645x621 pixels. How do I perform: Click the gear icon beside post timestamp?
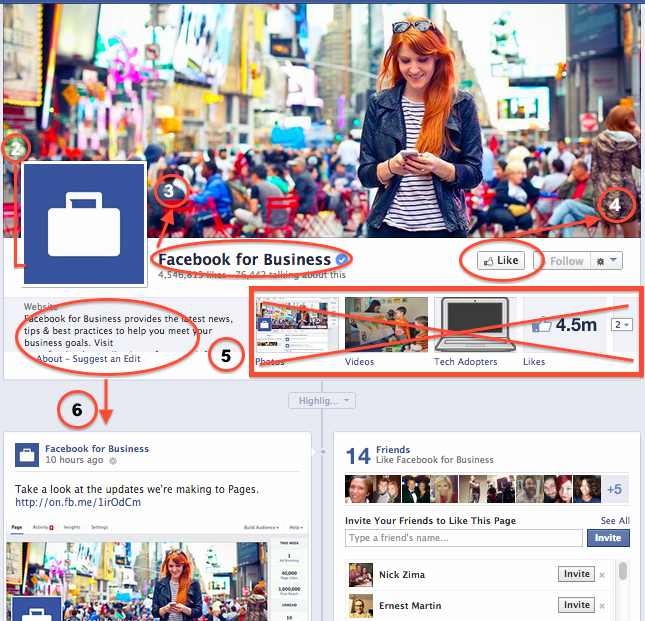(x=113, y=461)
